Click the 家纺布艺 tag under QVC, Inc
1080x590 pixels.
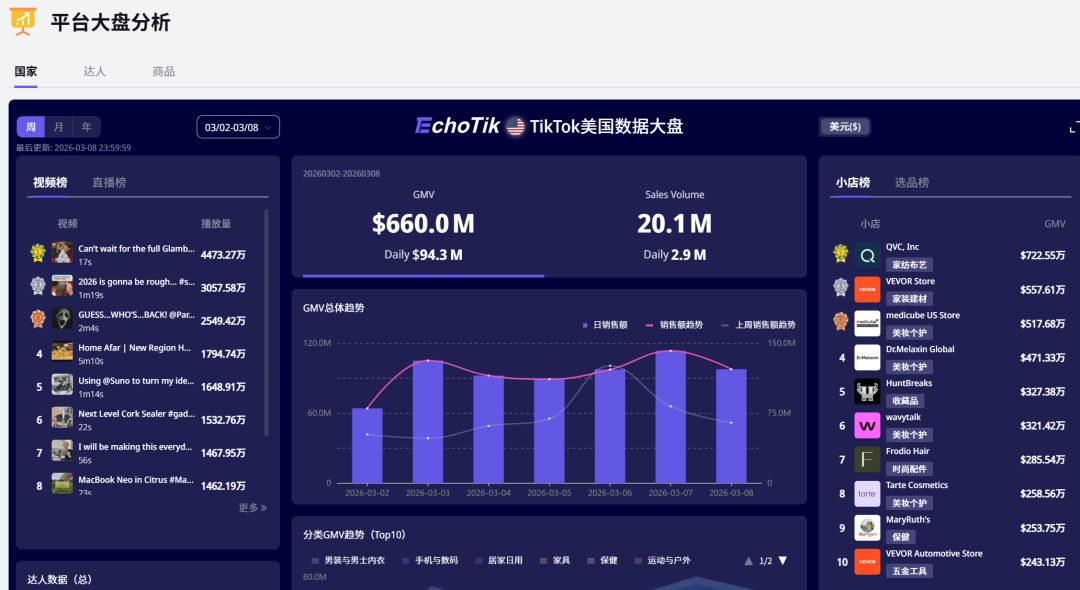[909, 264]
